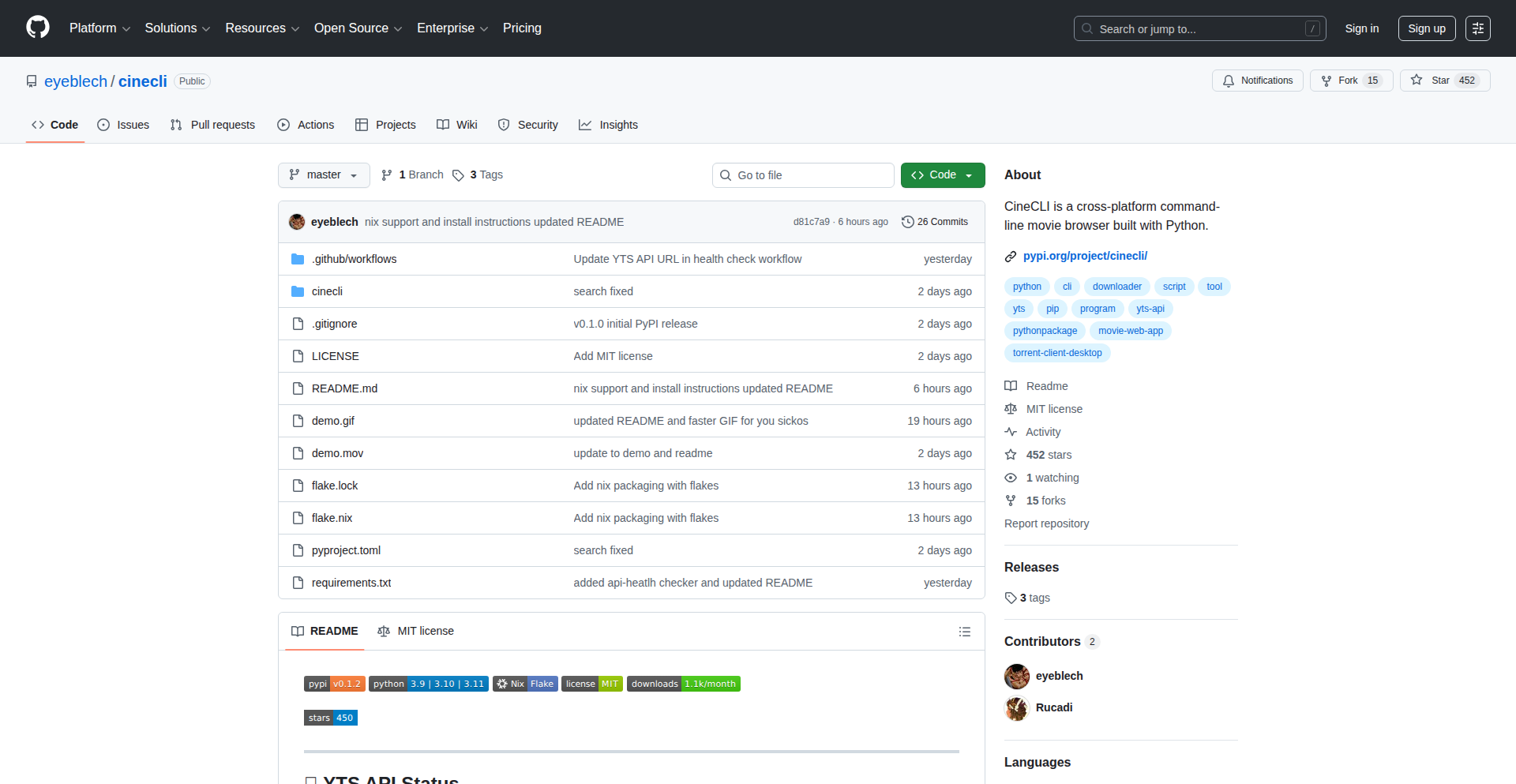
Task: Expand the Resources menu
Action: pyautogui.click(x=262, y=28)
